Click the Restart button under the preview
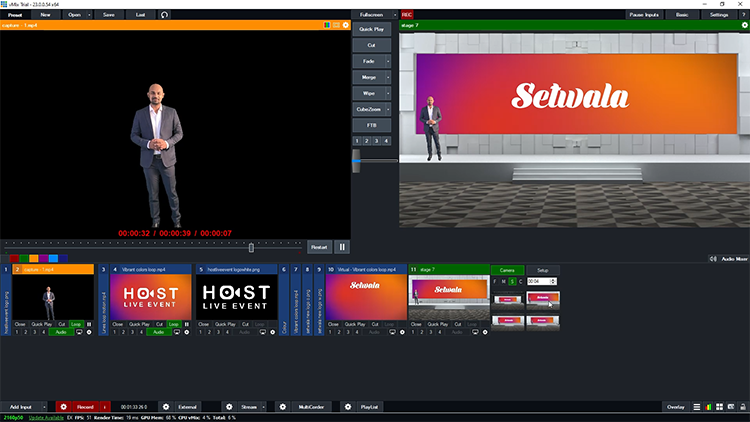This screenshot has width=750, height=422. pyautogui.click(x=318, y=247)
